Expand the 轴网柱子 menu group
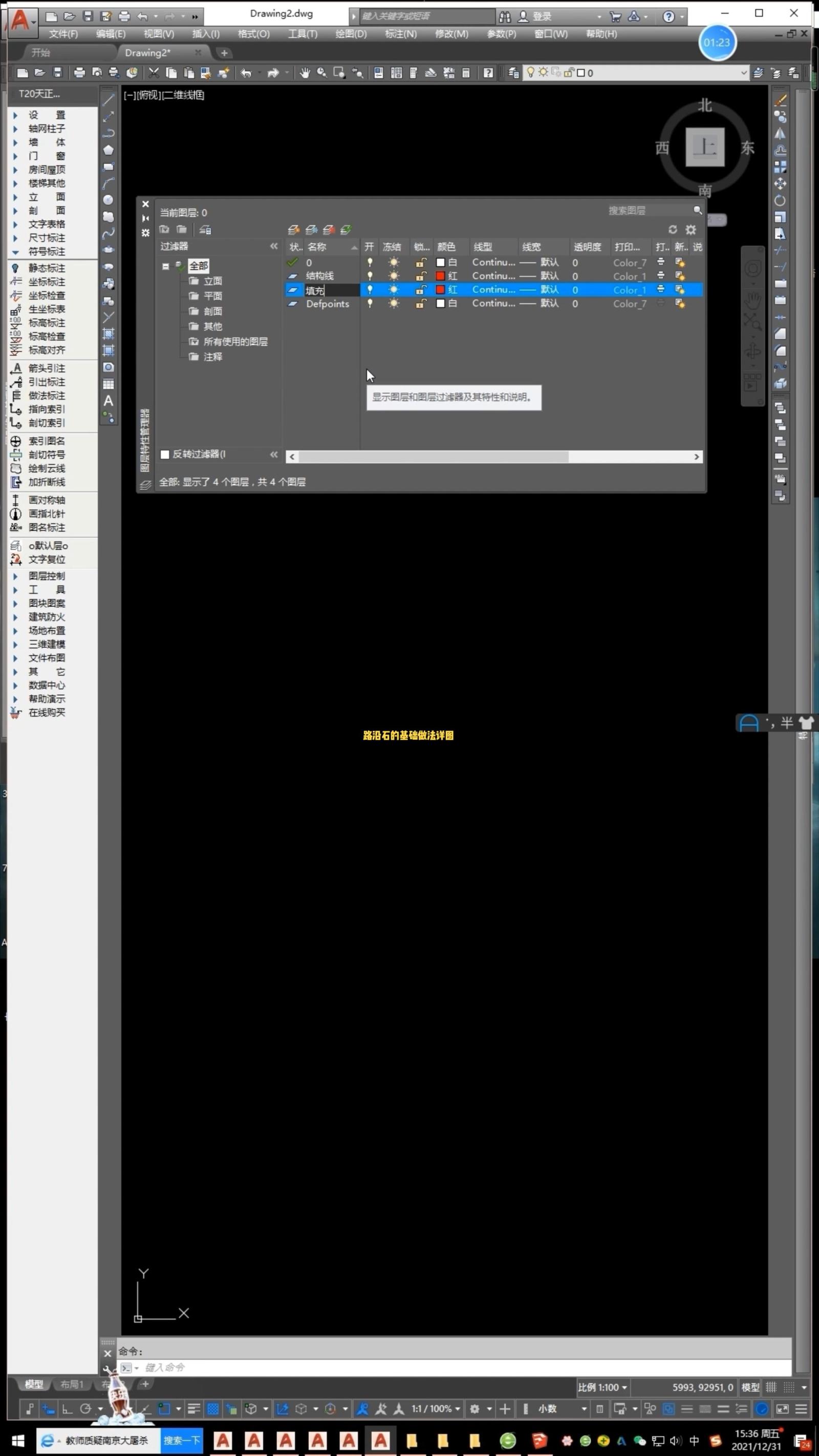 click(15, 129)
